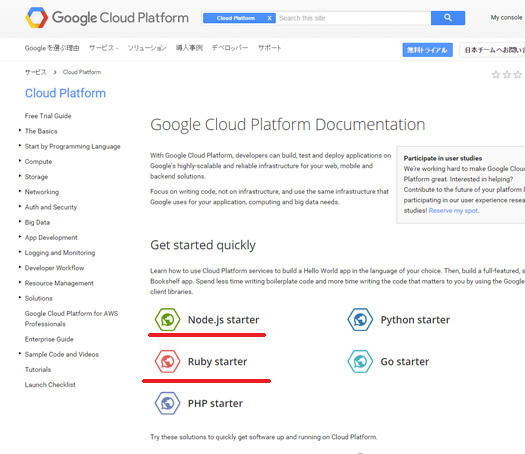Image resolution: width=525 pixels, height=454 pixels.
Task: Click the 日本チームへお問い合わせ button
Action: pos(493,50)
